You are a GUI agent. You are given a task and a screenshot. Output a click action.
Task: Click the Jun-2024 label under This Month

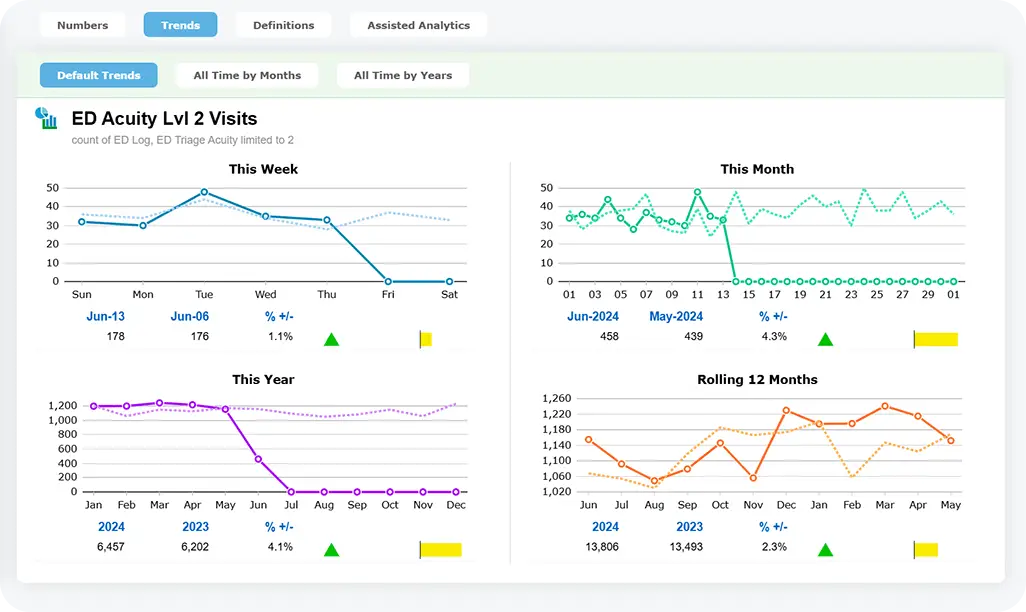point(593,316)
